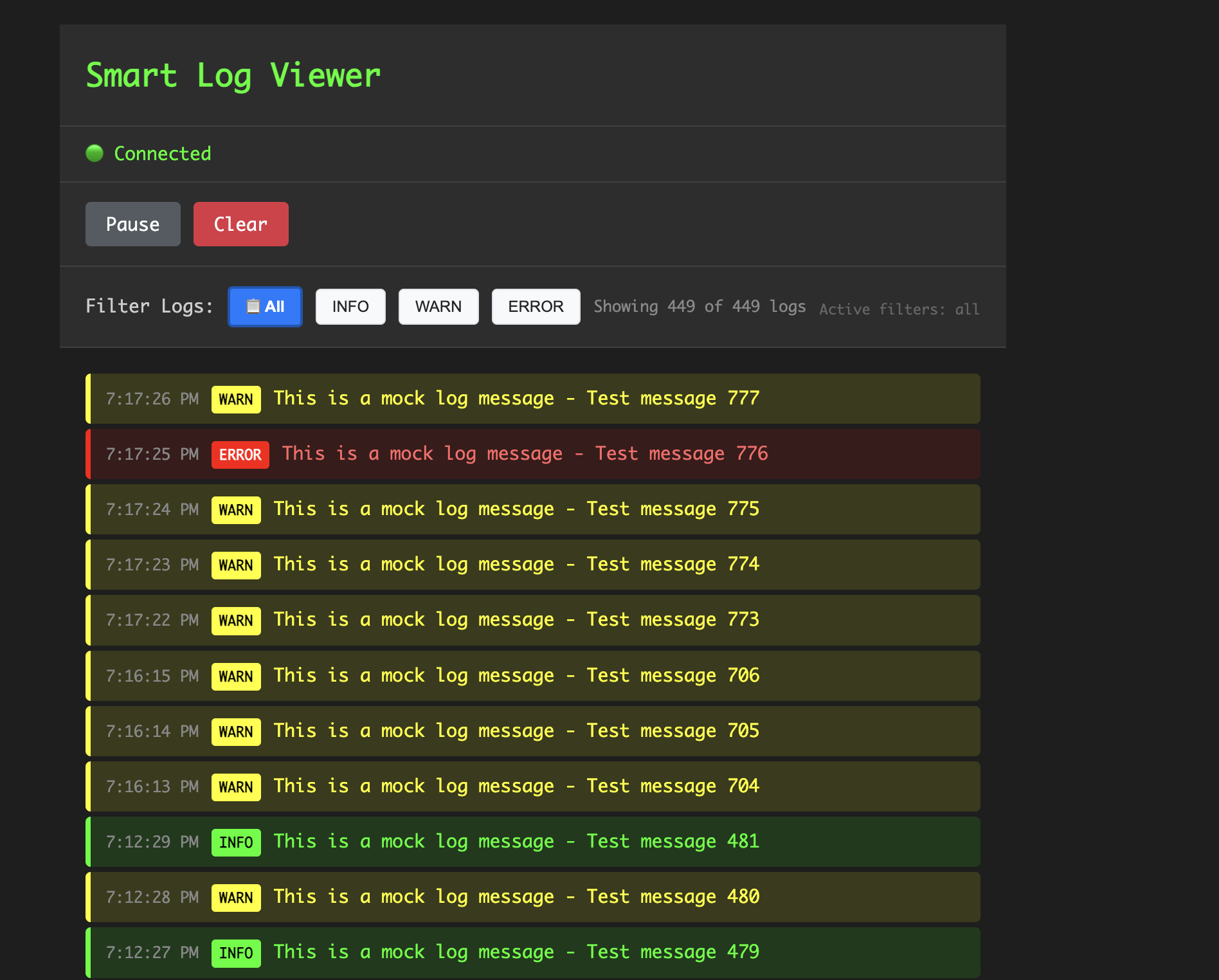Screen dimensions: 1219x980
Task: Select log entry Test message 706
Action: point(533,676)
